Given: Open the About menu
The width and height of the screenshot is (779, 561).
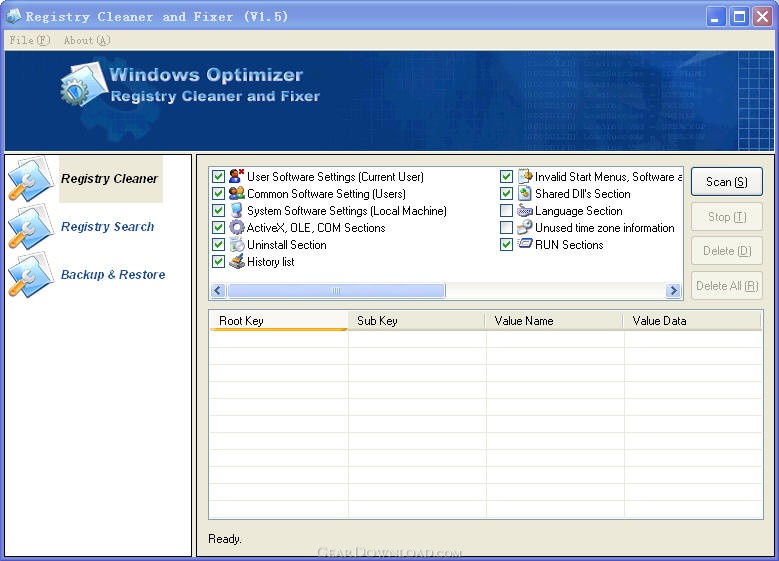Looking at the screenshot, I should point(87,40).
